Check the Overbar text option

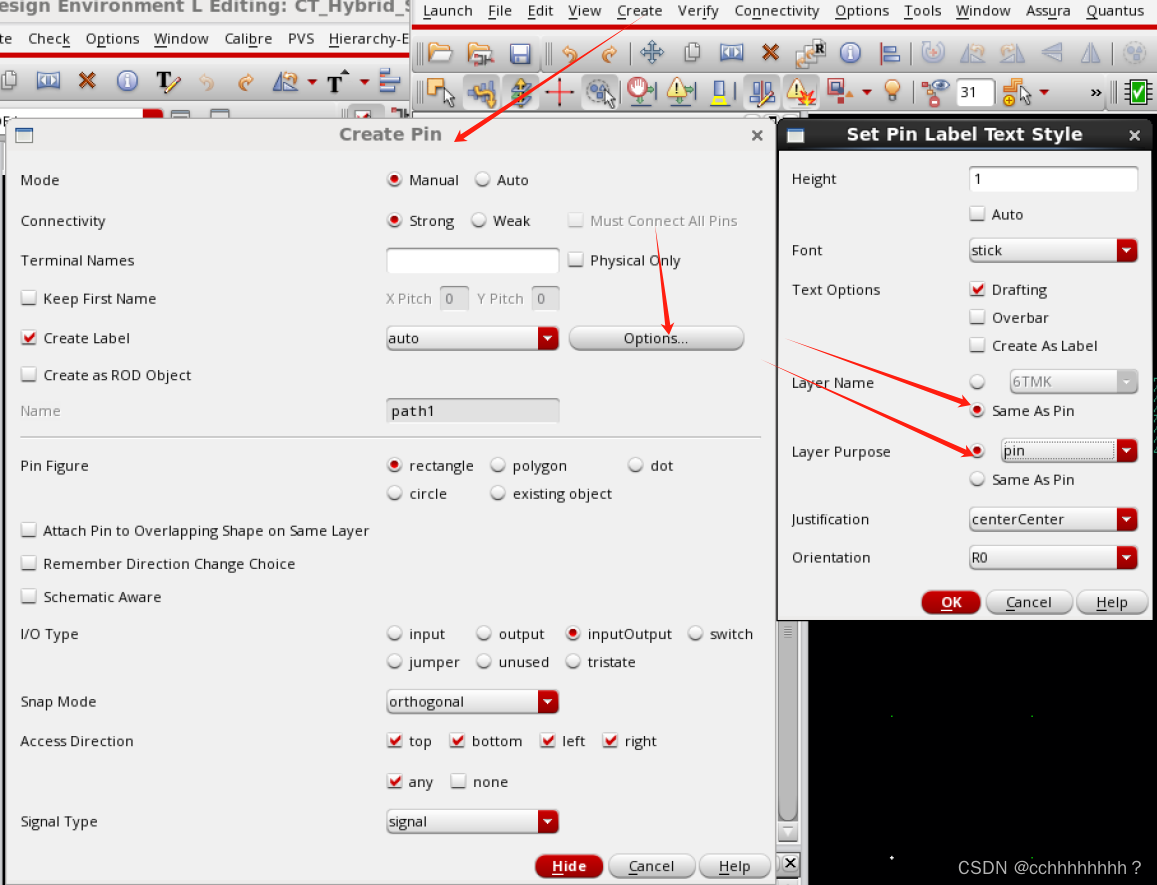pyautogui.click(x=978, y=317)
